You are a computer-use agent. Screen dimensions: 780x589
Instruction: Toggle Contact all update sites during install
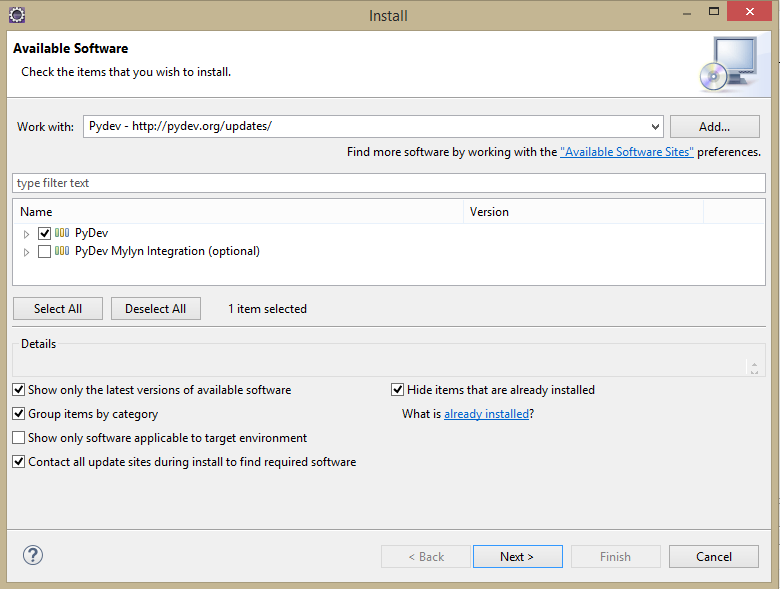tap(19, 462)
